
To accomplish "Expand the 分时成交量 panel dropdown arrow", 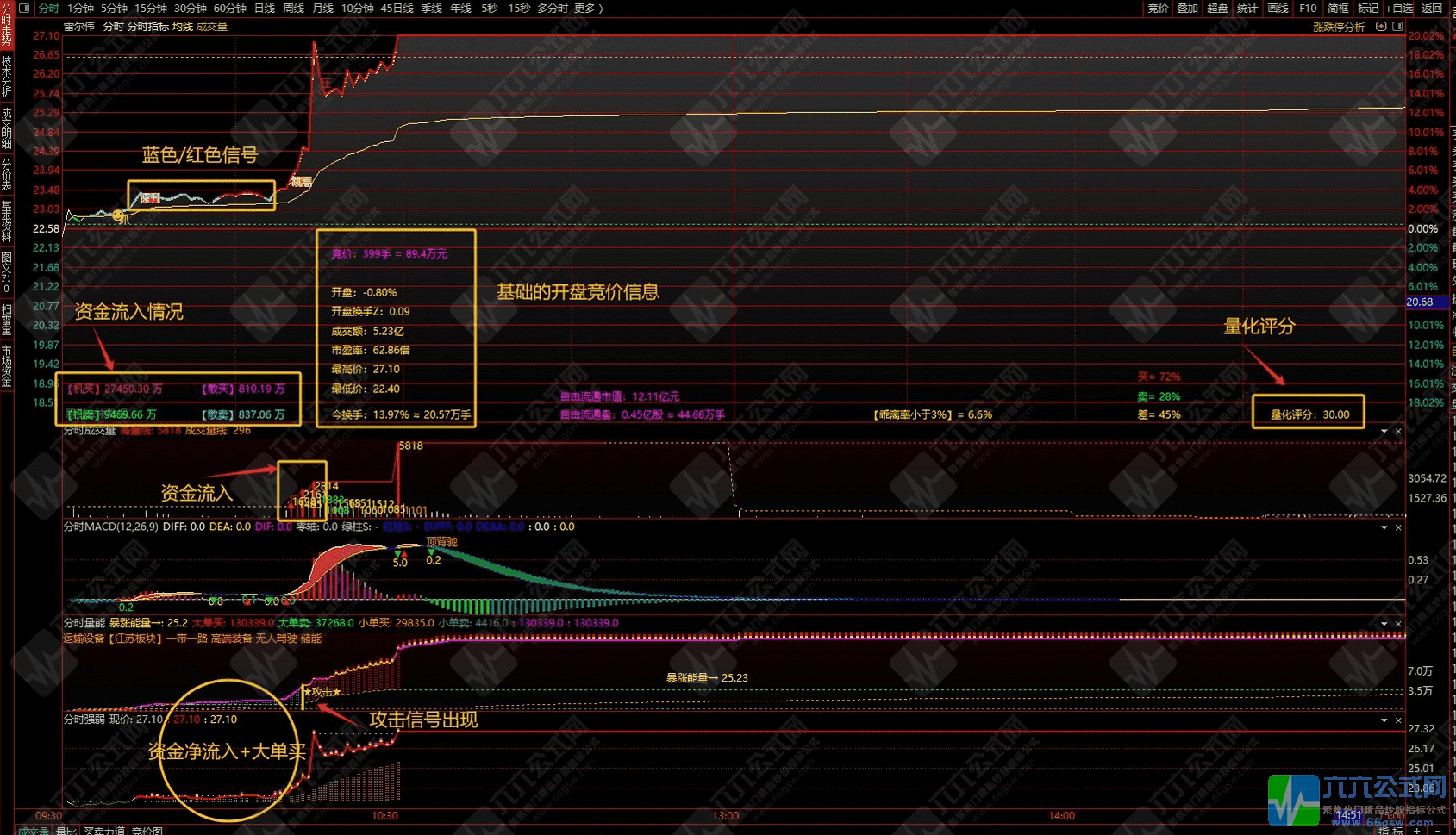I will (1384, 431).
